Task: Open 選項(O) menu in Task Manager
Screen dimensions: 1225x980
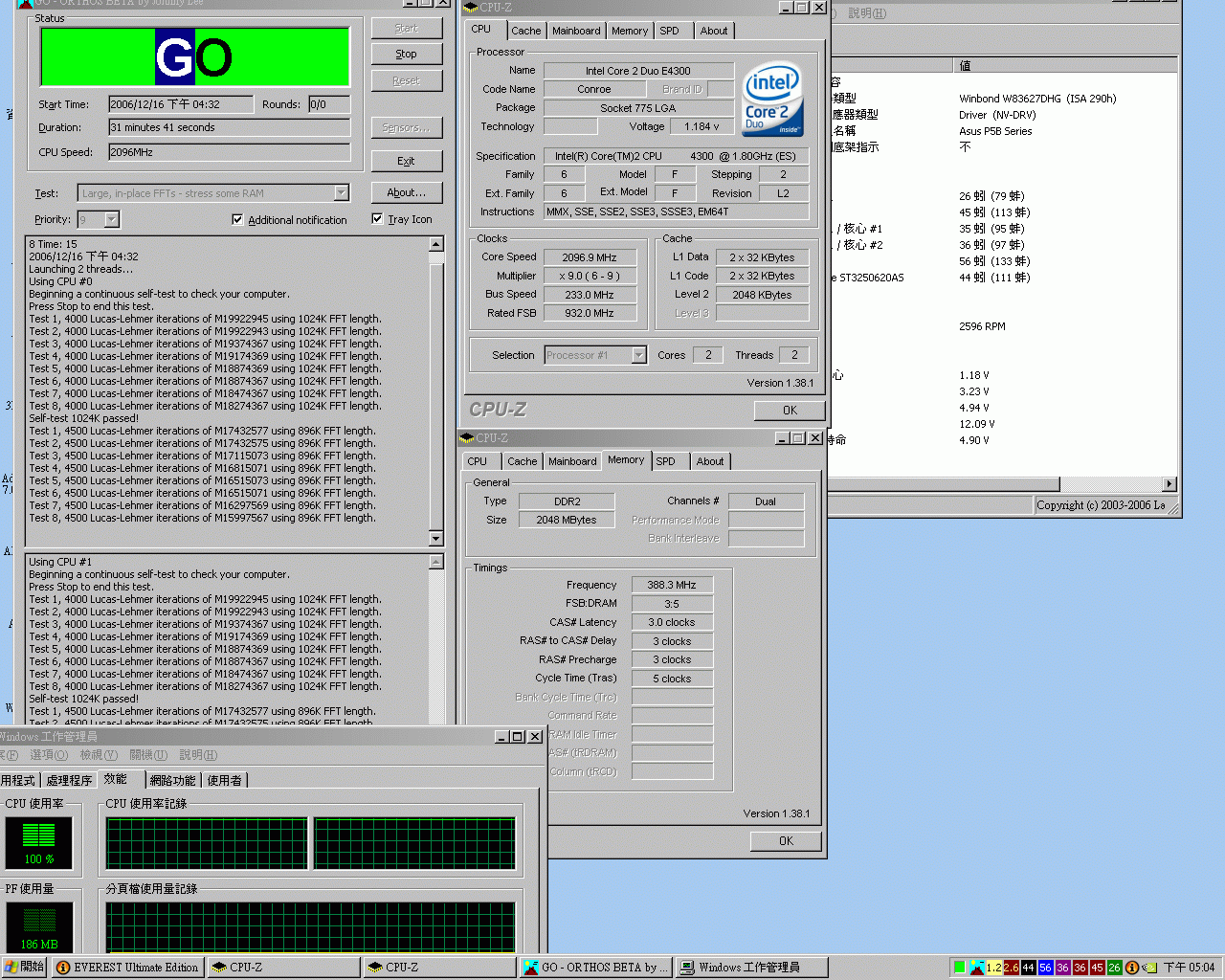Action: (49, 755)
